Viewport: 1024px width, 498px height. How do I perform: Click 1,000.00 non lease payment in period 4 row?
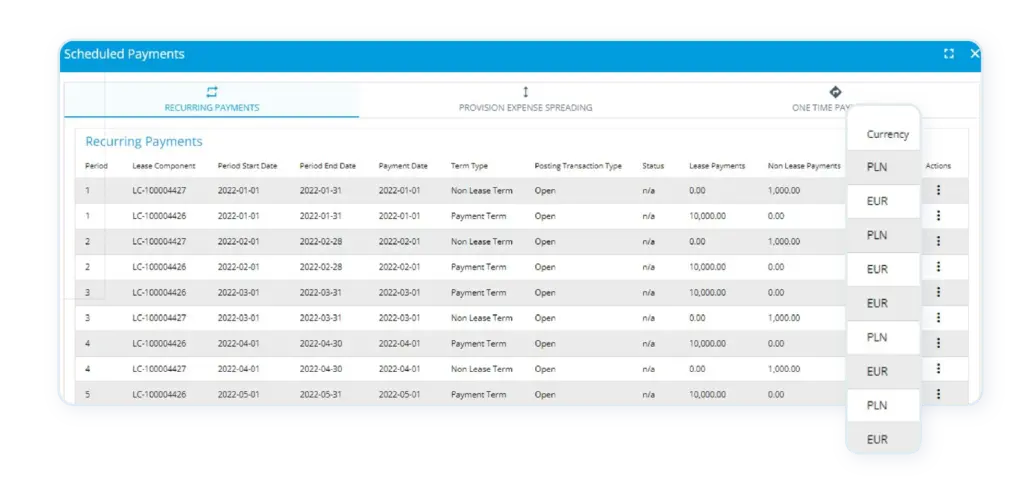tap(784, 369)
